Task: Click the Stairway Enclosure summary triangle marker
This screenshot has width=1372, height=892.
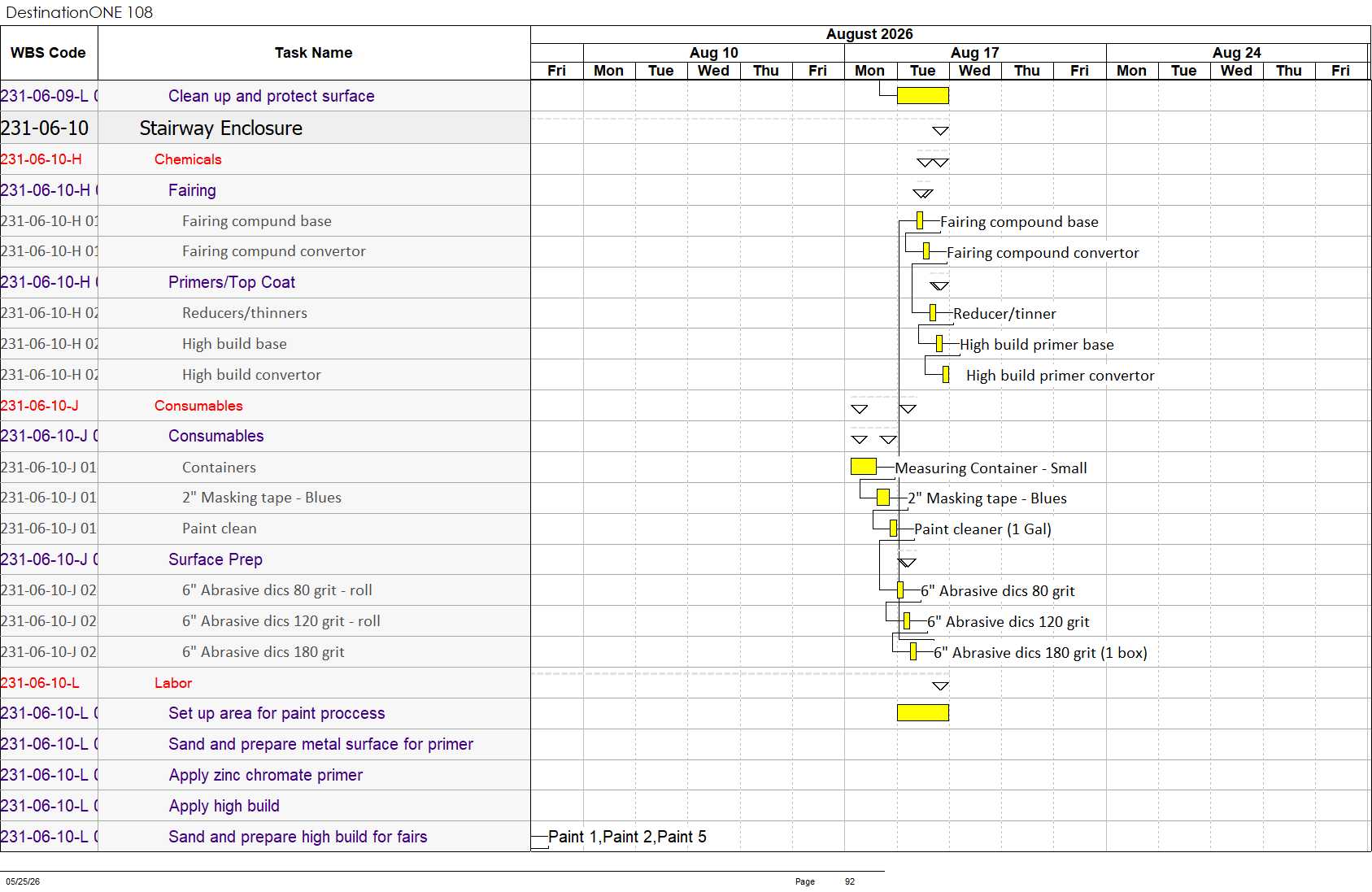Action: click(940, 131)
